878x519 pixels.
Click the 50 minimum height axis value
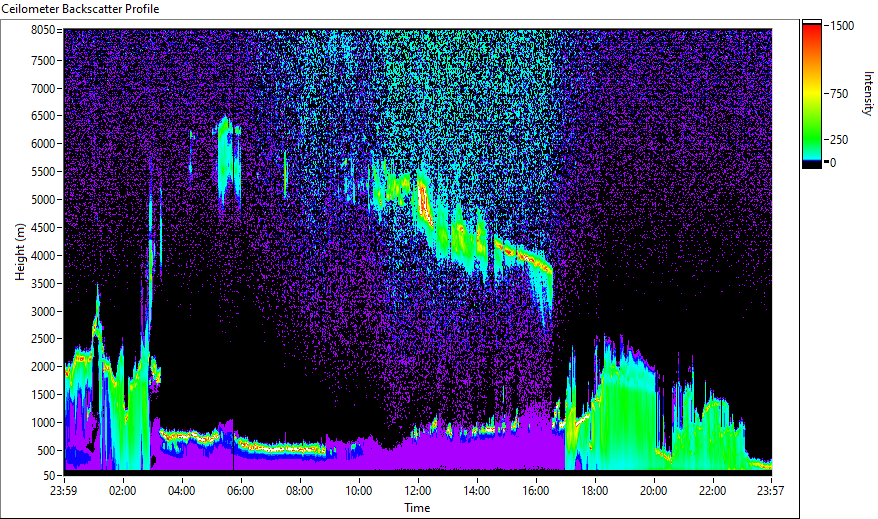click(49, 476)
